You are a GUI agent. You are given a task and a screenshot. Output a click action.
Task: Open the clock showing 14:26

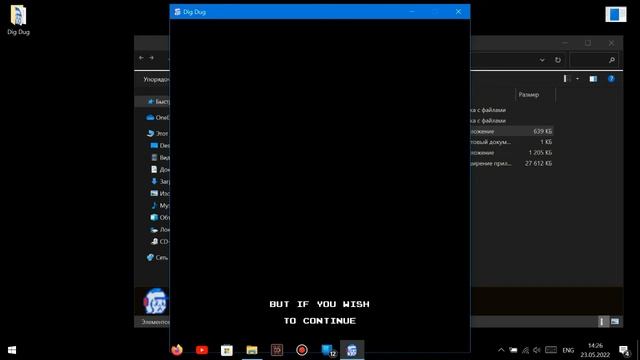(x=595, y=350)
